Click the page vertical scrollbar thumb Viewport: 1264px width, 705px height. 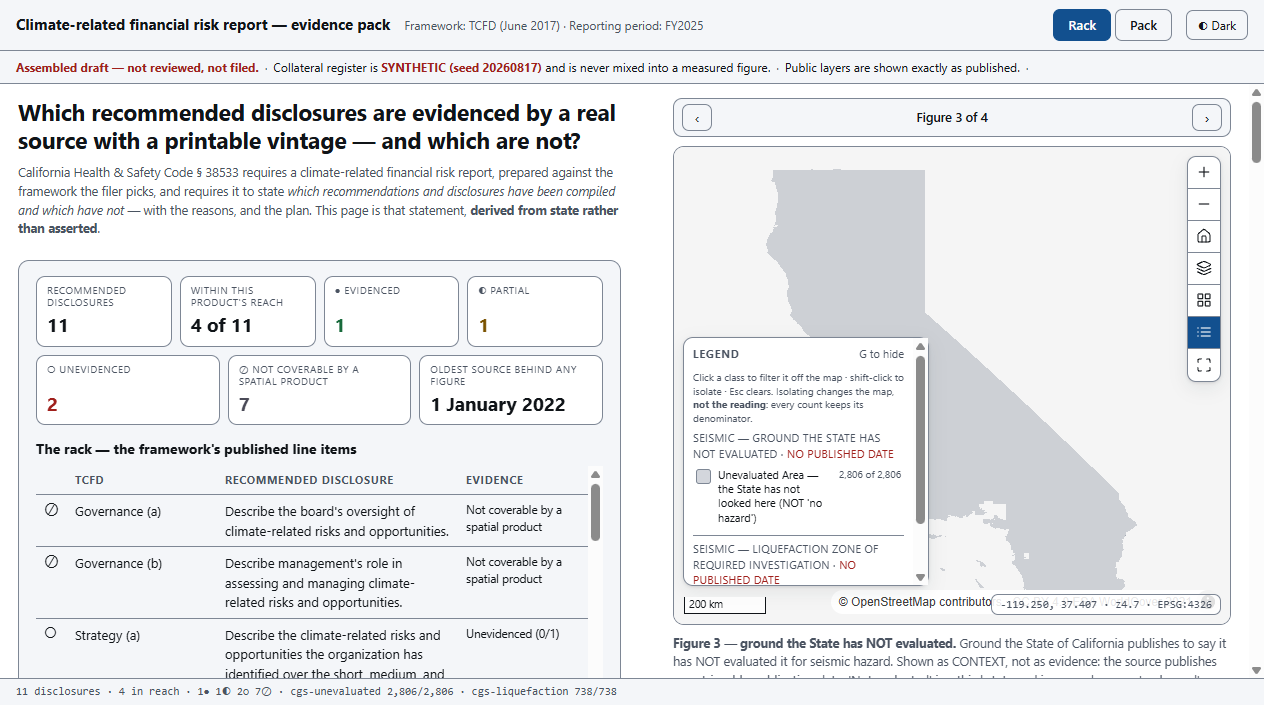[x=1257, y=131]
